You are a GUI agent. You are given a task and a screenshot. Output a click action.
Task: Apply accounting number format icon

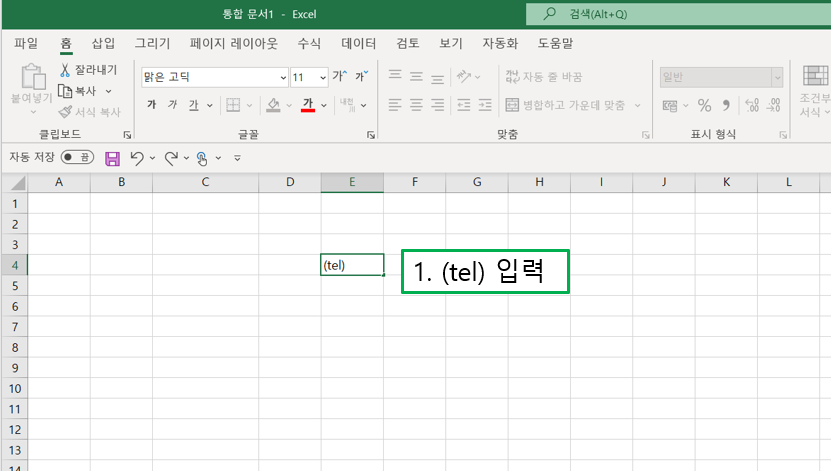coord(670,105)
